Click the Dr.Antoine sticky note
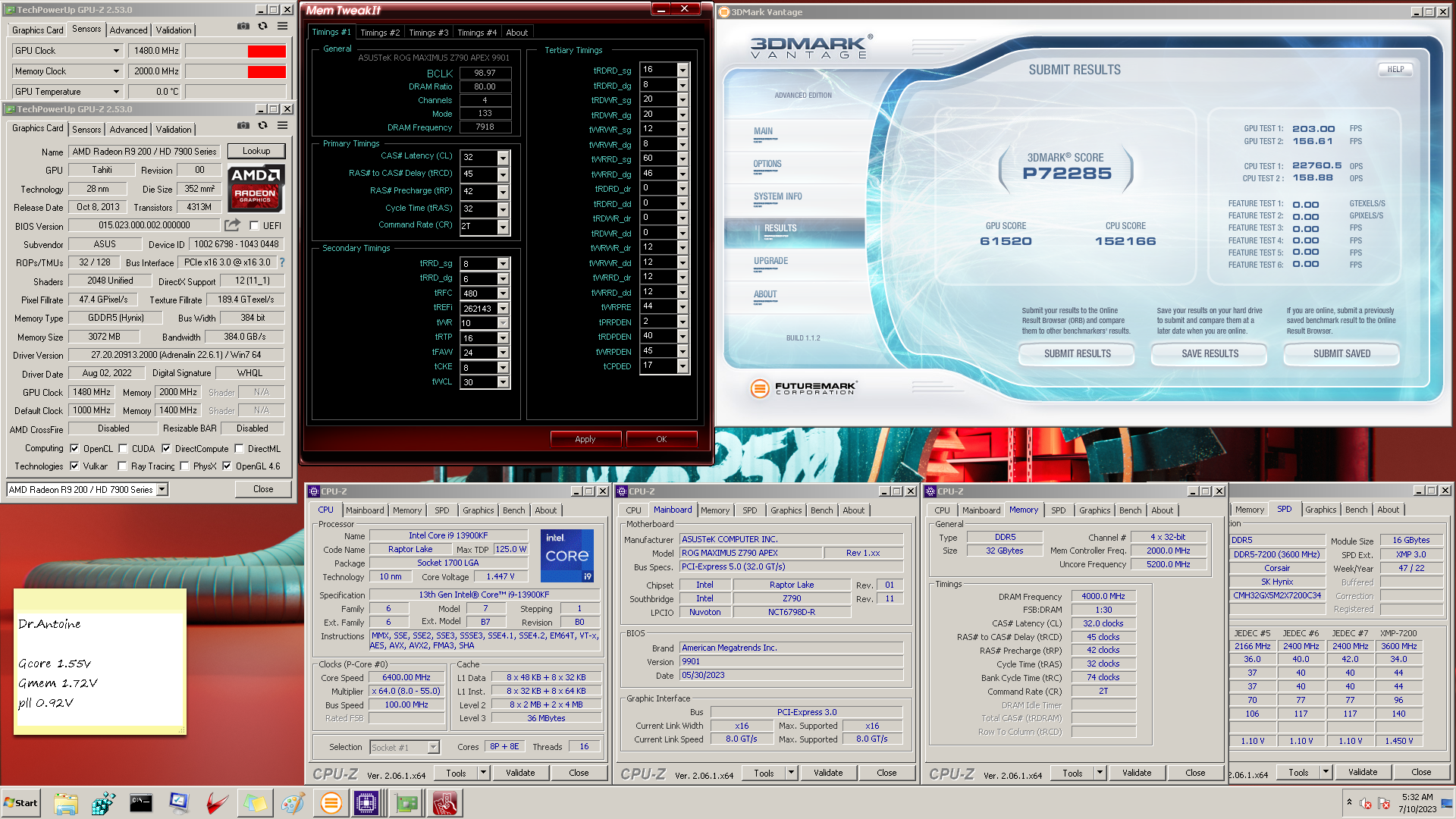Viewport: 1456px width, 819px height. point(100,662)
